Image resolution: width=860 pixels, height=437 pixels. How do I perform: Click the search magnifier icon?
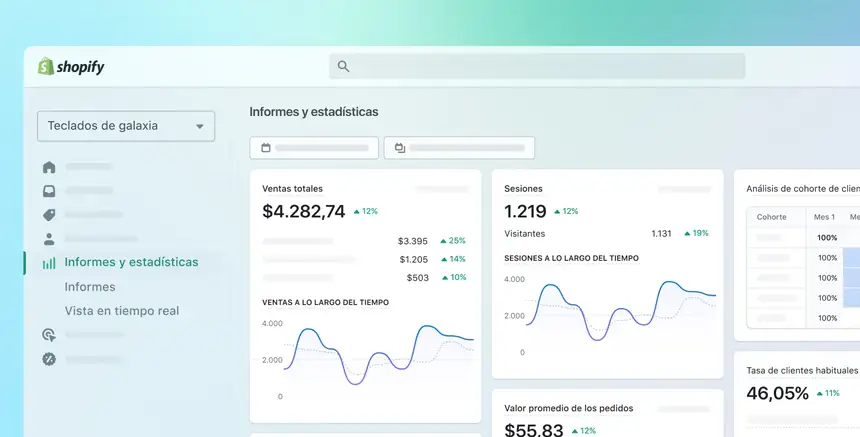pyautogui.click(x=343, y=67)
